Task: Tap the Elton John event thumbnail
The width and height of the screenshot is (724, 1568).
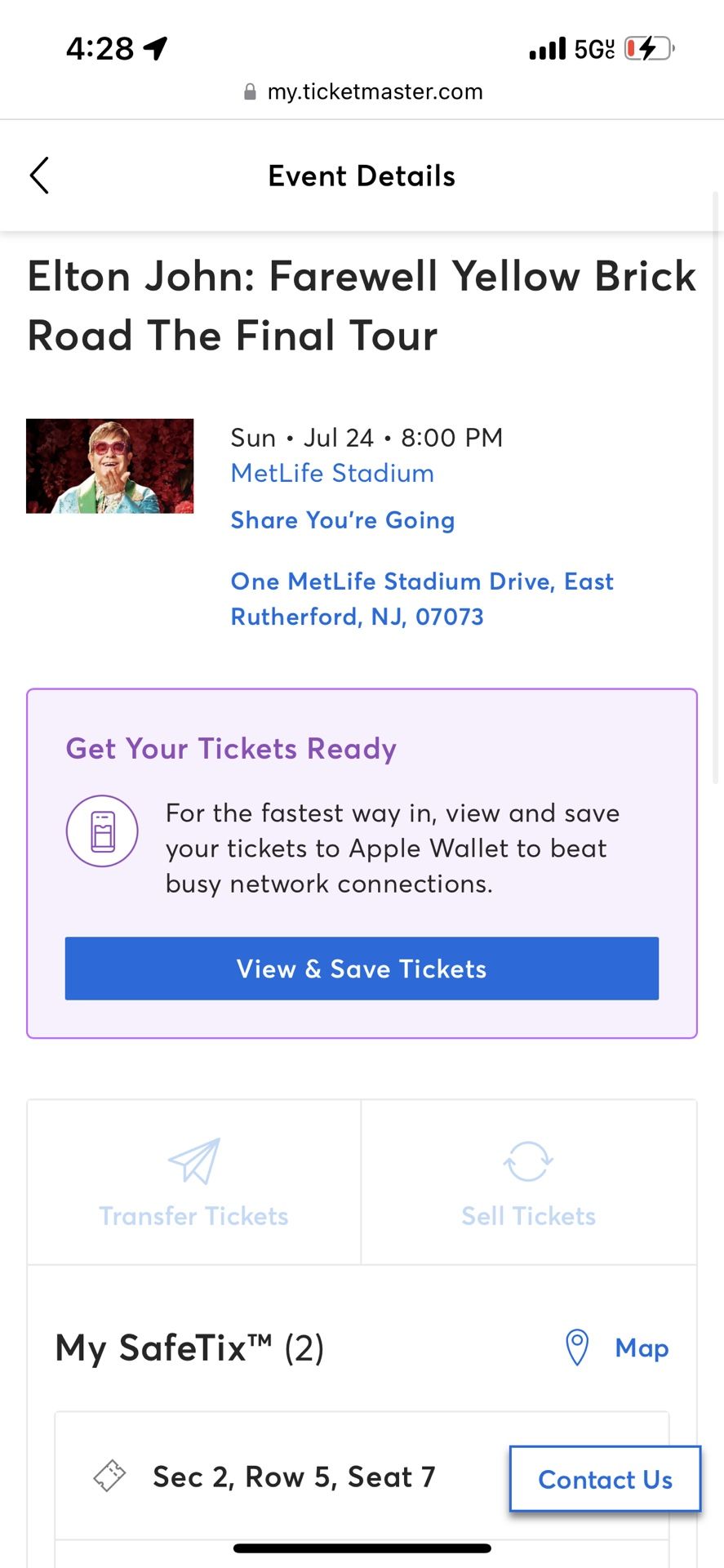Action: 110,466
